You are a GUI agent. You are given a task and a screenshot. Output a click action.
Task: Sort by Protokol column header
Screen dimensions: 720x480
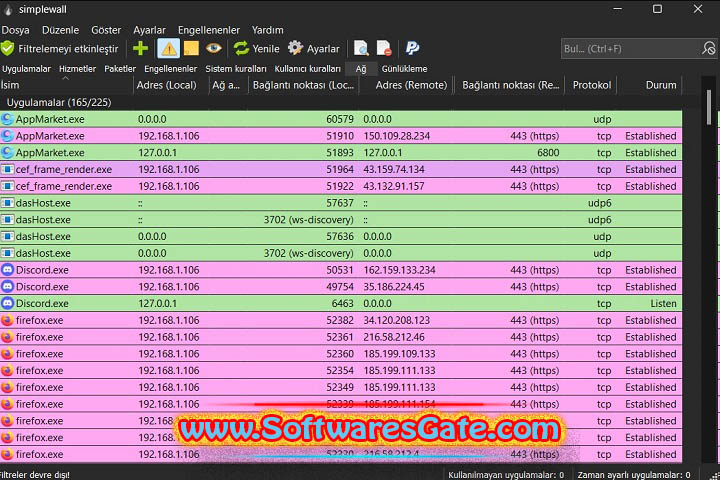pyautogui.click(x=591, y=85)
